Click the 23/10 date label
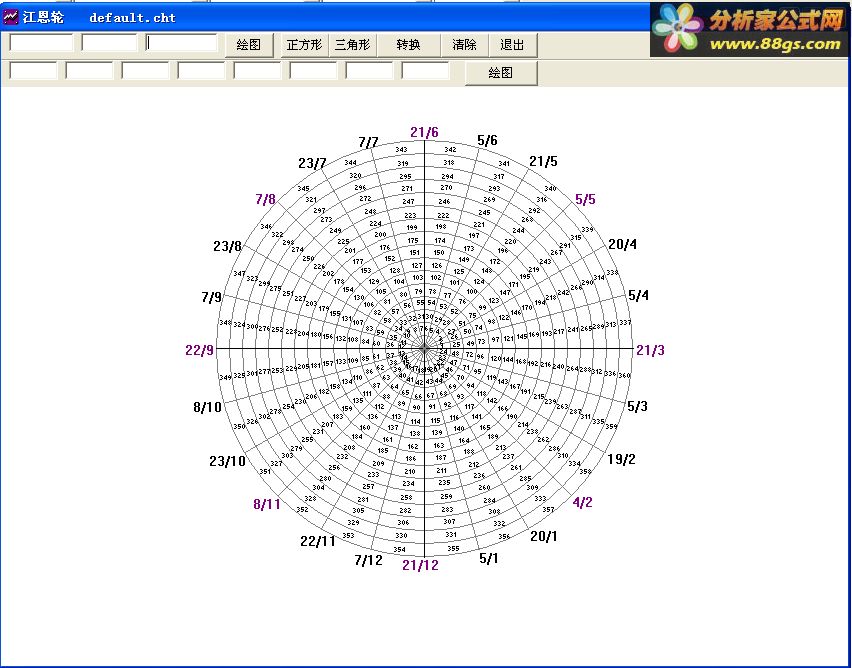This screenshot has width=852, height=668. point(228,461)
